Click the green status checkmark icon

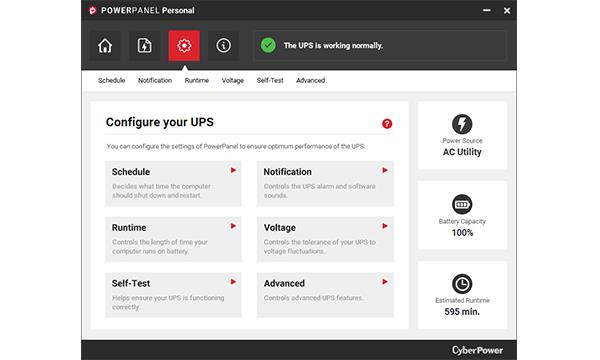point(268,45)
